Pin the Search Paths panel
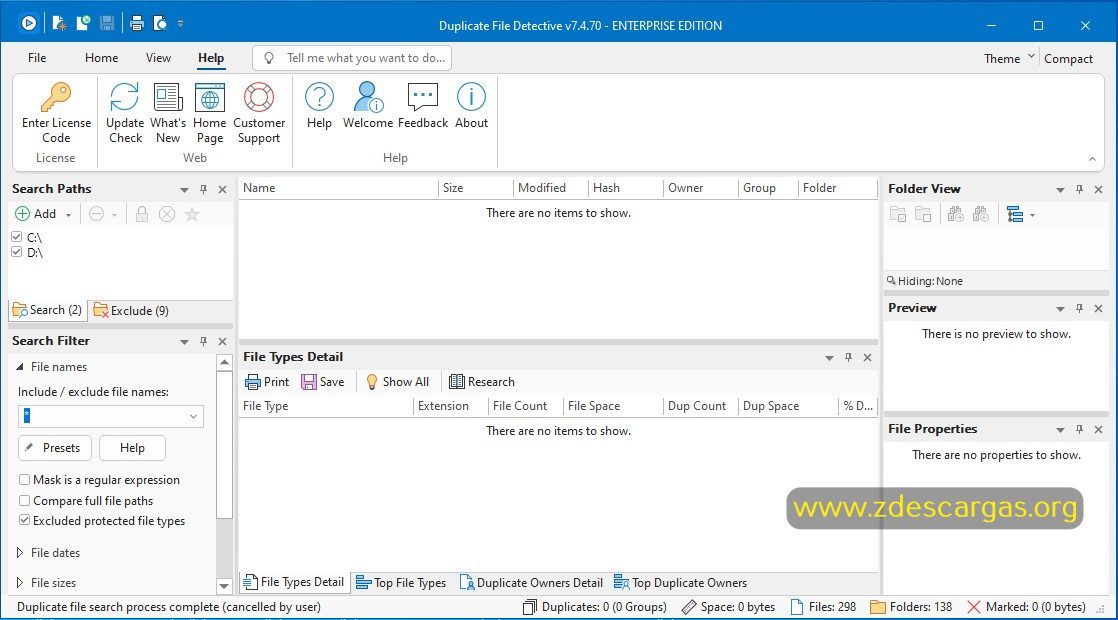 203,189
